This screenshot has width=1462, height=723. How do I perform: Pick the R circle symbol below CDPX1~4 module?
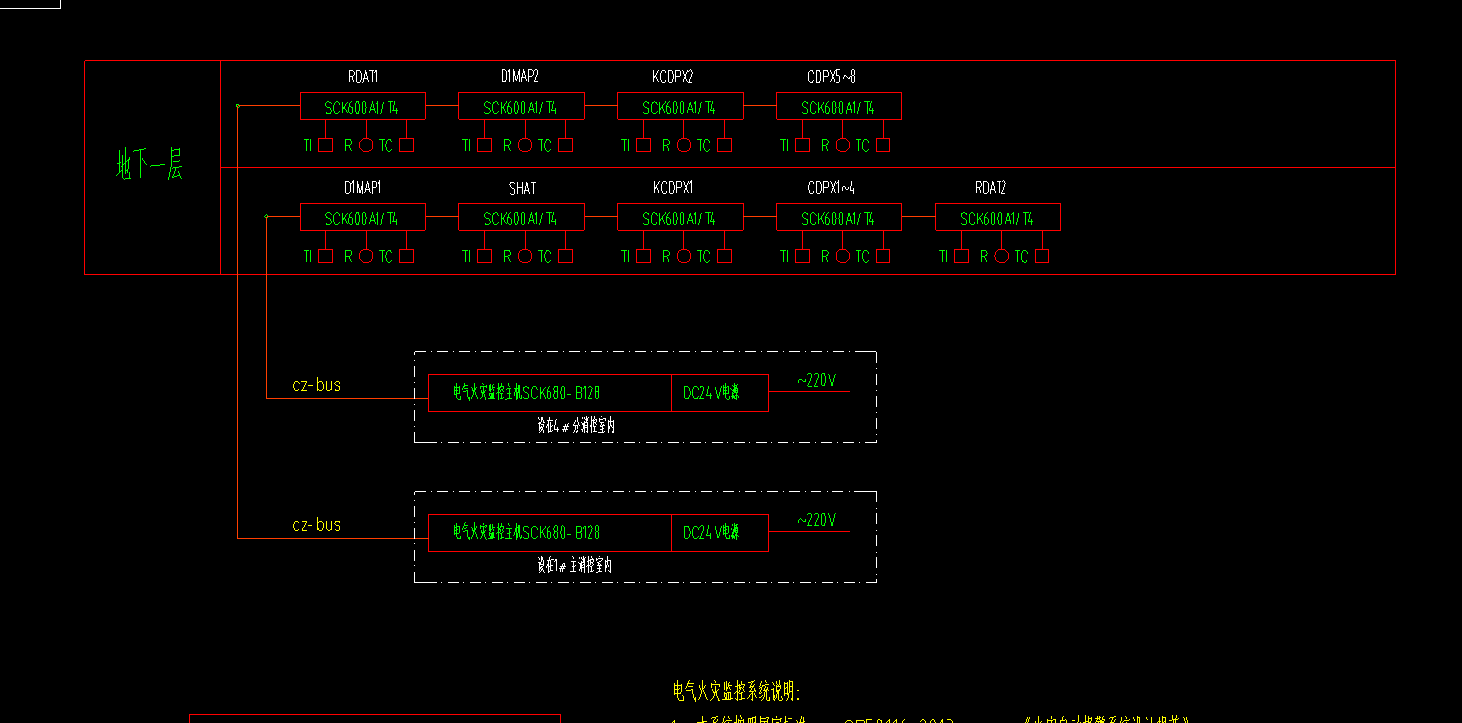(x=843, y=256)
